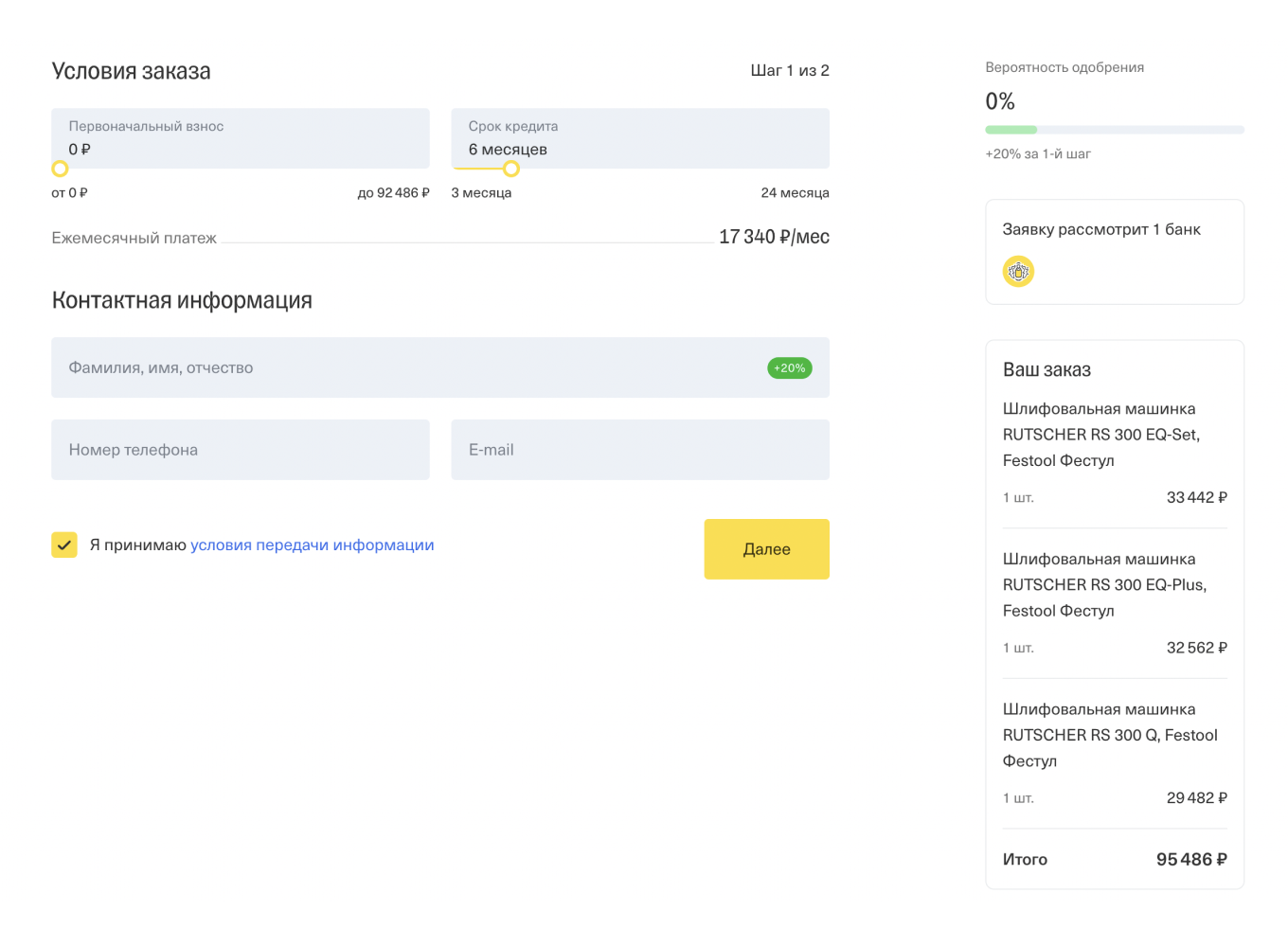The height and width of the screenshot is (947, 1288).
Task: Click the Первоначальный взнос amount field
Action: [240, 139]
